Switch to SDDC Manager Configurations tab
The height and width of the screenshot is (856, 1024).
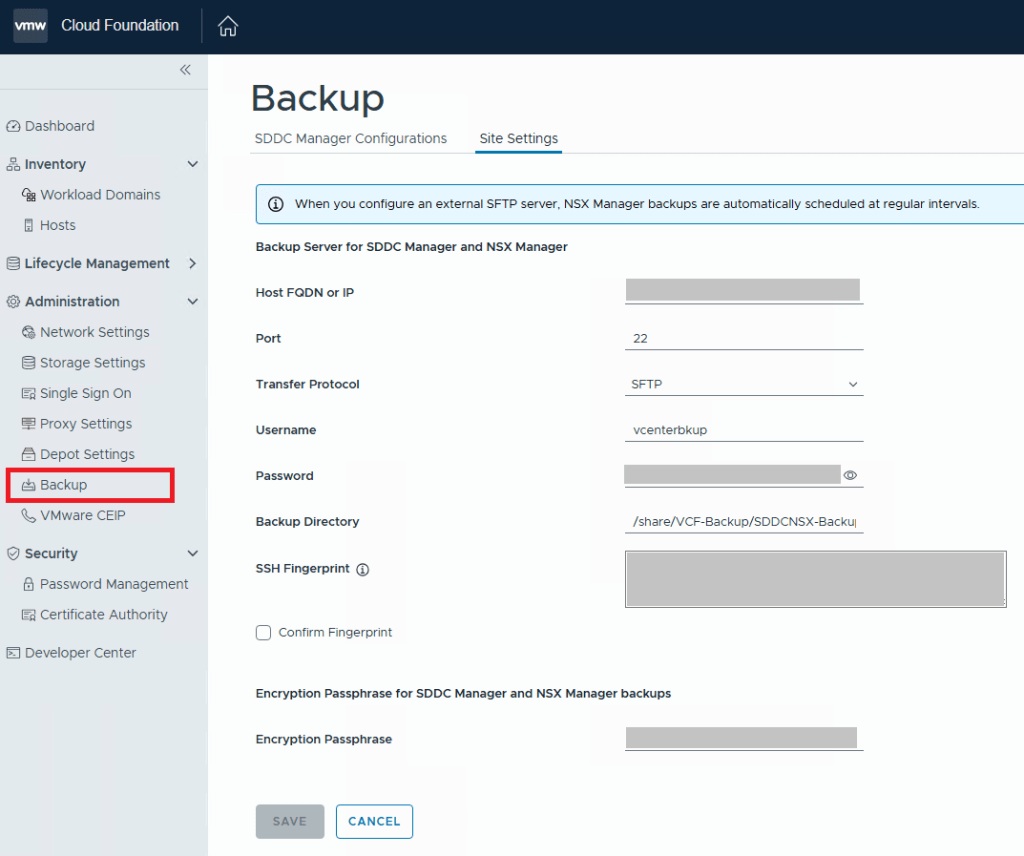(351, 138)
